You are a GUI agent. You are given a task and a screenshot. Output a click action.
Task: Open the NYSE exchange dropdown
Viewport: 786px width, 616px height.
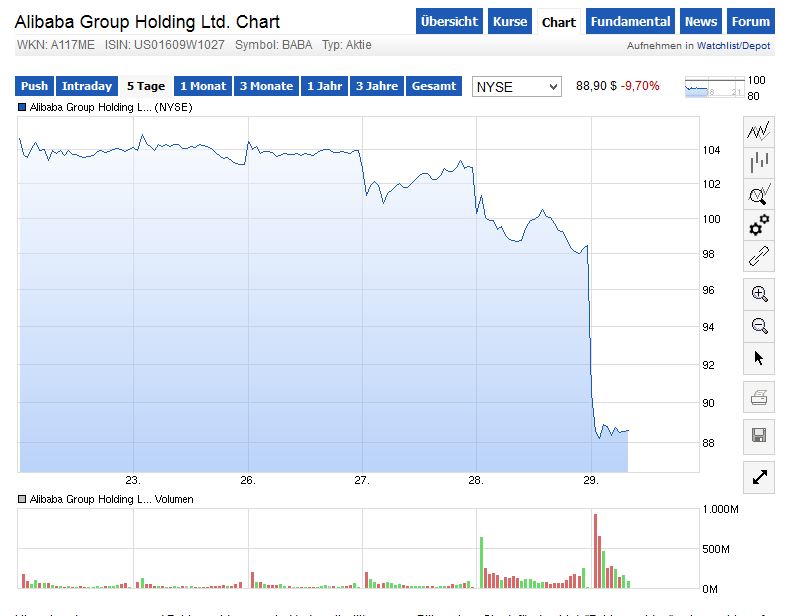[x=516, y=87]
